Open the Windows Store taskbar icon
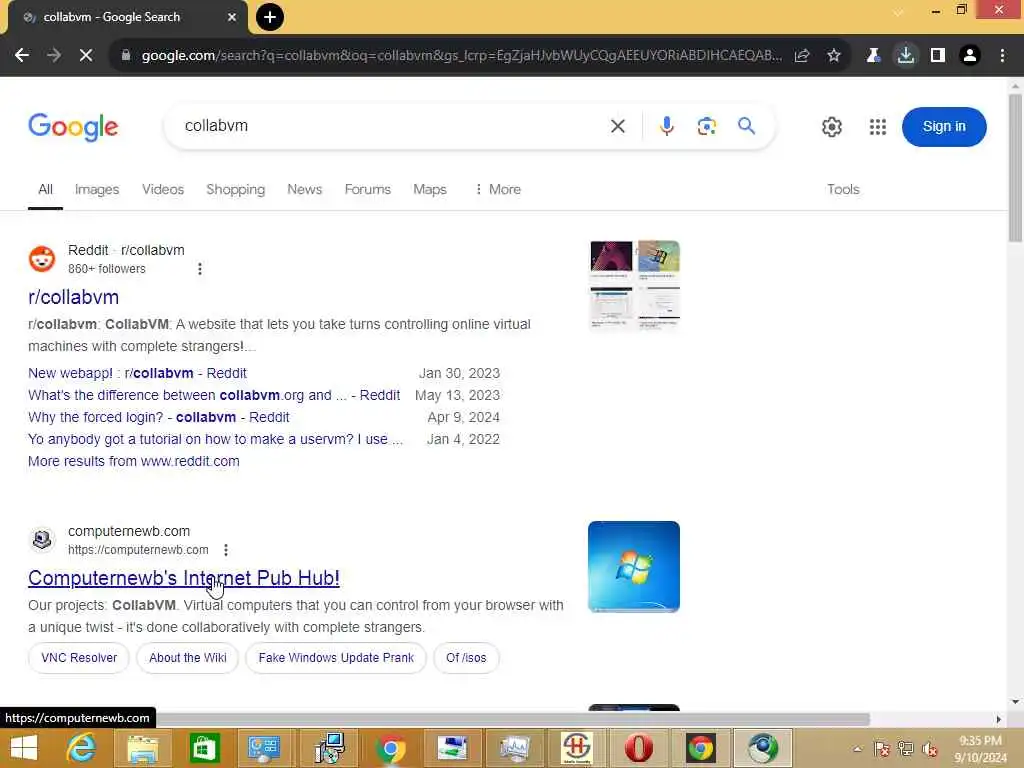The width and height of the screenshot is (1024, 768). click(204, 748)
